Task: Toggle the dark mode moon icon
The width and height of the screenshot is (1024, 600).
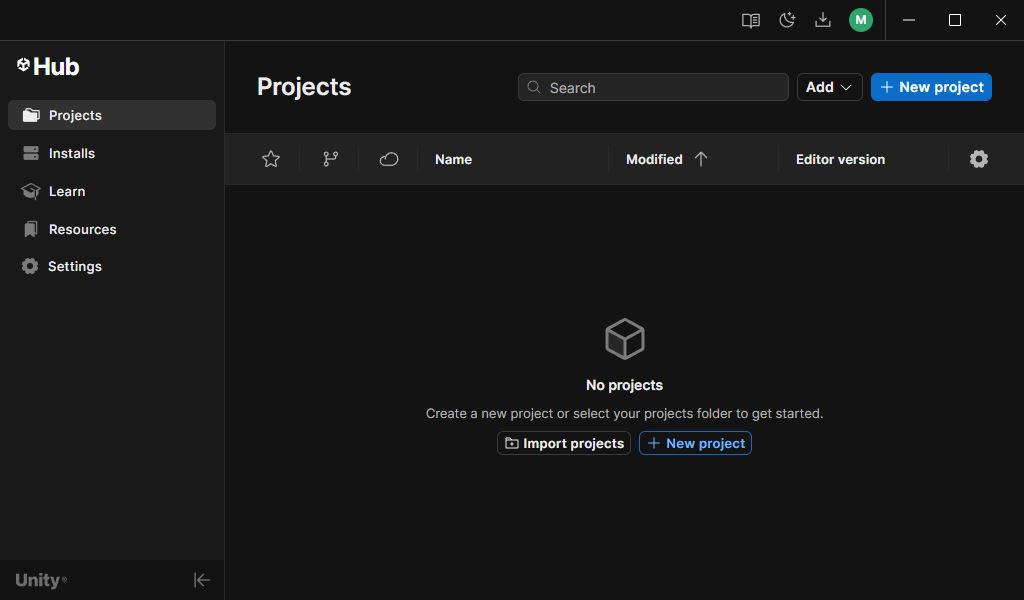Action: pos(787,20)
